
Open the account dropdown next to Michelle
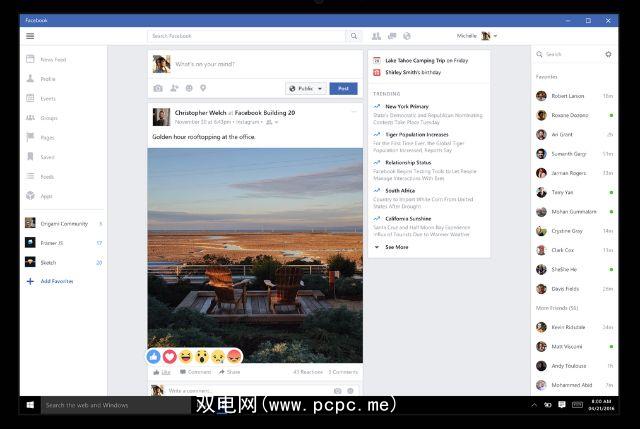tap(496, 36)
